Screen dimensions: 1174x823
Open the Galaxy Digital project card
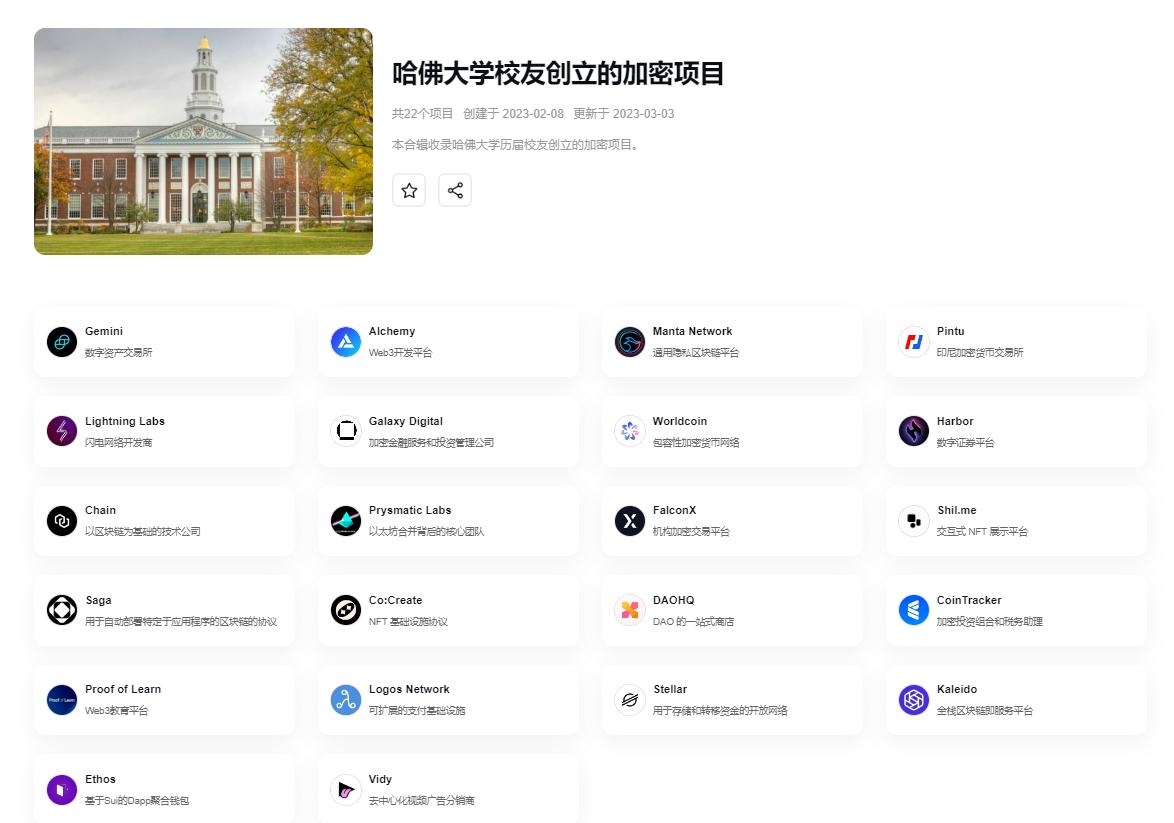click(x=448, y=431)
